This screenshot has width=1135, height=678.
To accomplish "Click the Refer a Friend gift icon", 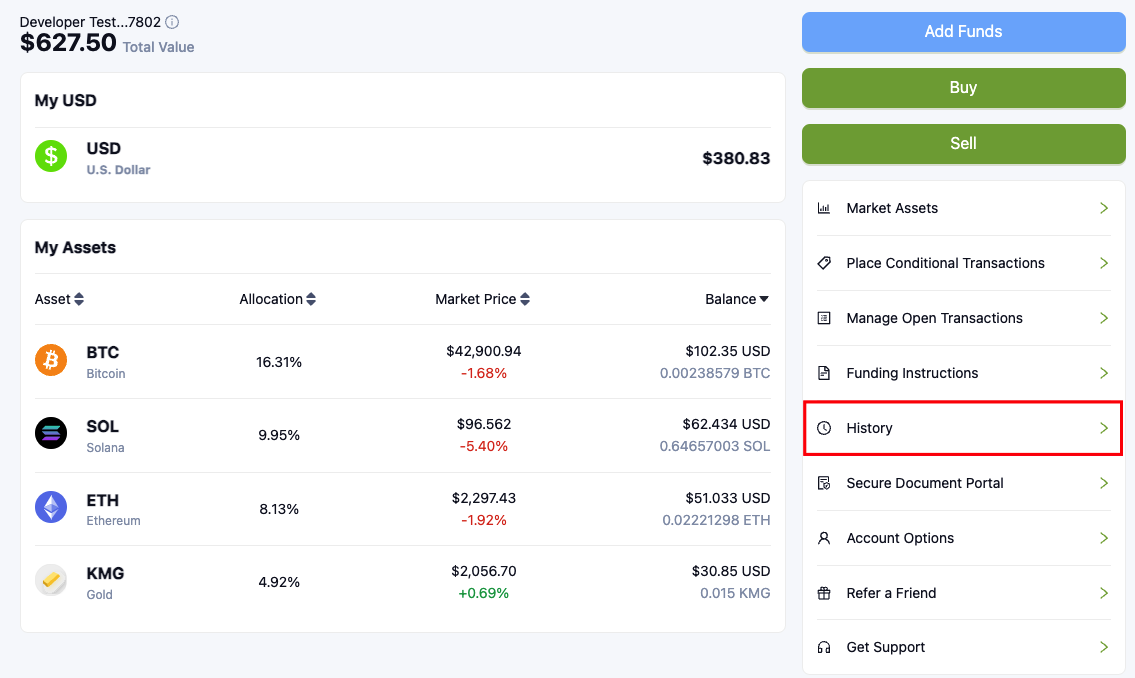I will 824,593.
